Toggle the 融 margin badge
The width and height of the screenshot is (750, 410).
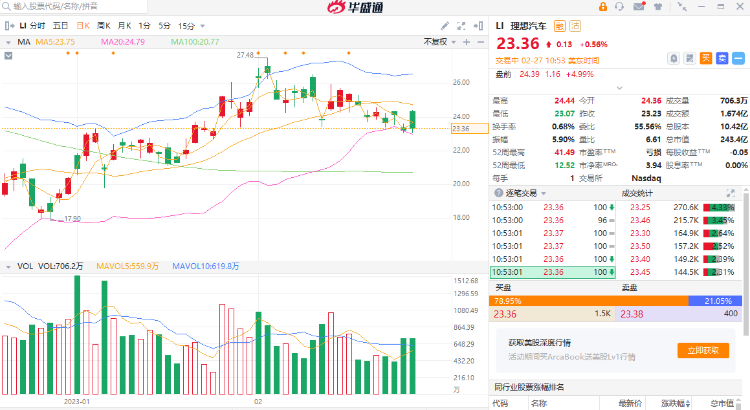click(560, 25)
